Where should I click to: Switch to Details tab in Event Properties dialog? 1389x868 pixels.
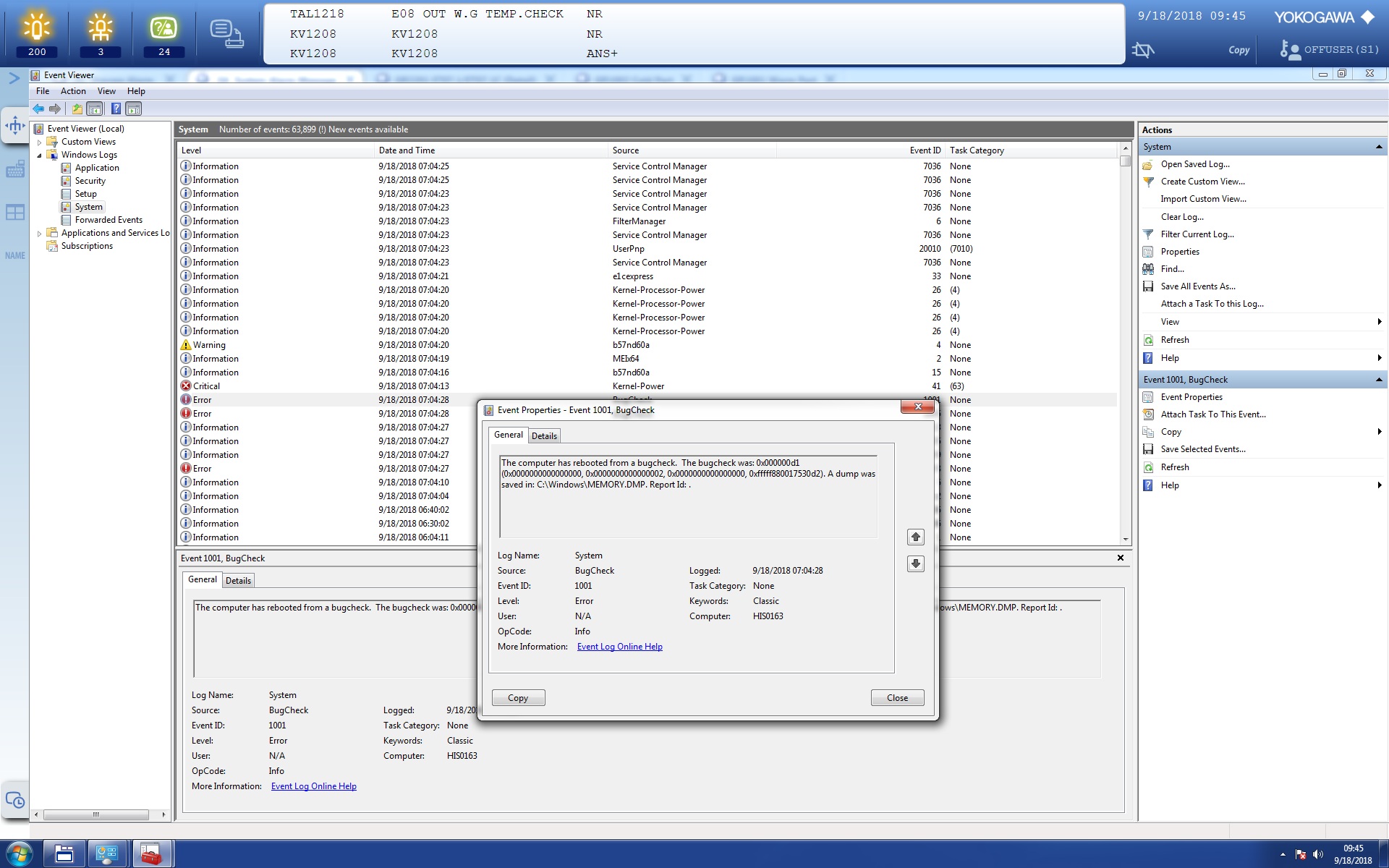[544, 436]
